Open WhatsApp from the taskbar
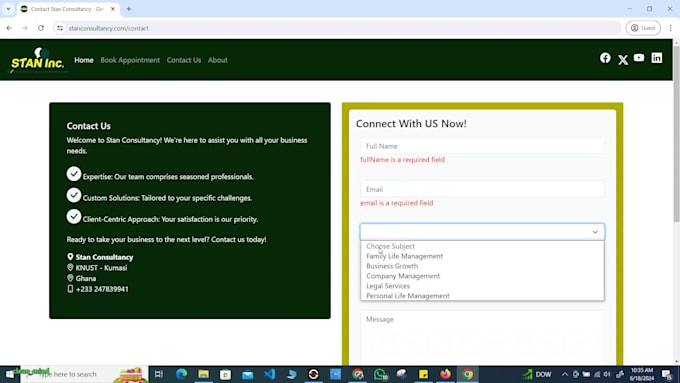Viewport: 680px width, 383px height. coord(380,374)
